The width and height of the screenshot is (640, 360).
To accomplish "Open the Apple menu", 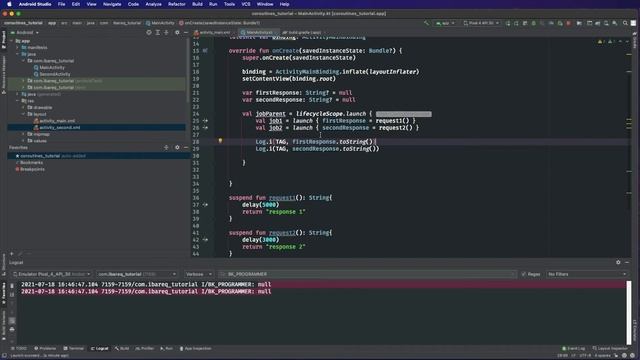I will pos(9,4).
